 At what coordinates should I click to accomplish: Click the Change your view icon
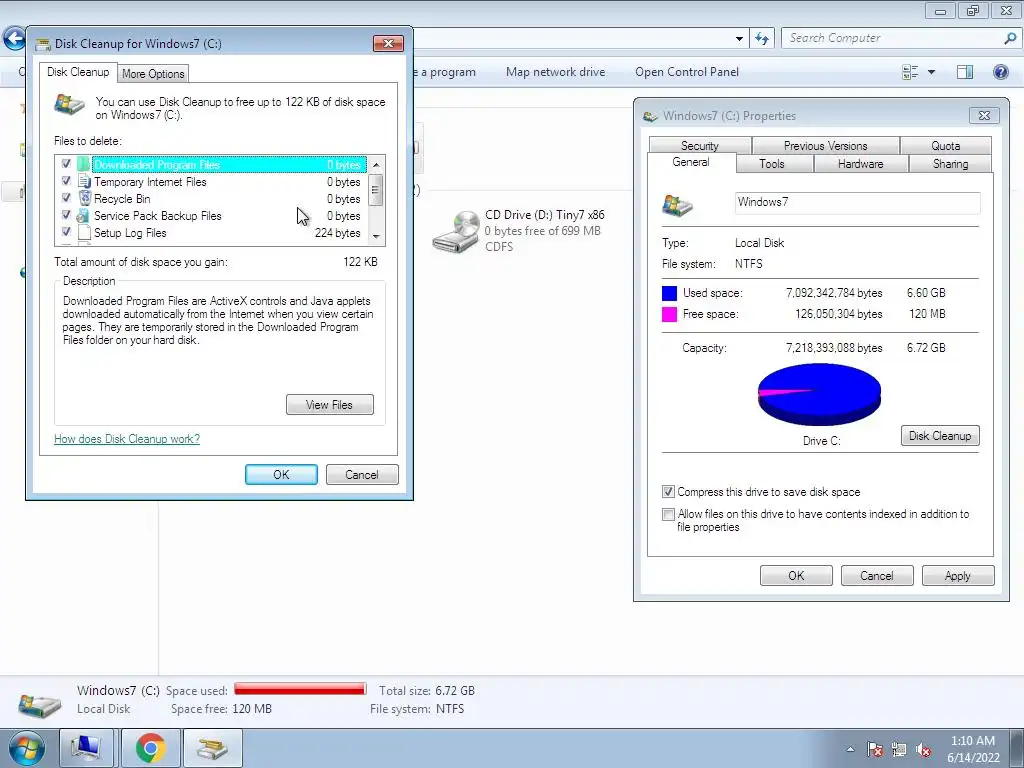(910, 72)
